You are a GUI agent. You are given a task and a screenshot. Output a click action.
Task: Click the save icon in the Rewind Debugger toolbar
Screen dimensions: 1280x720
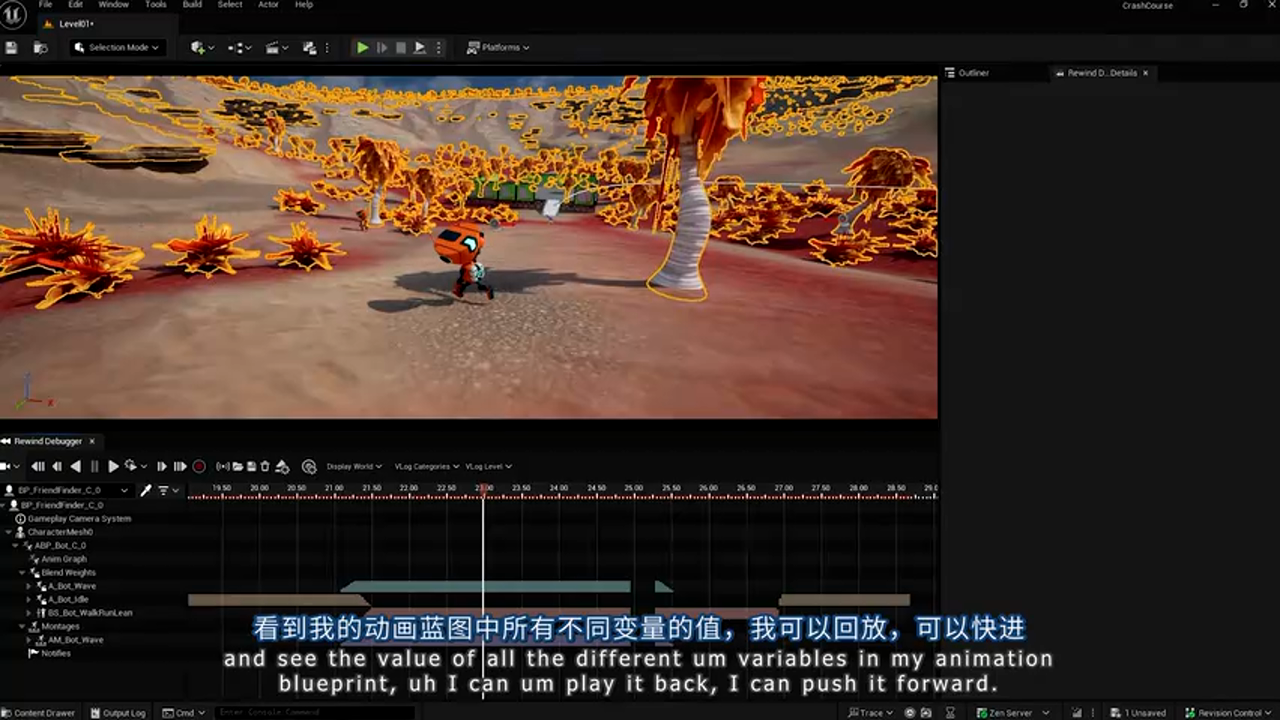251,466
